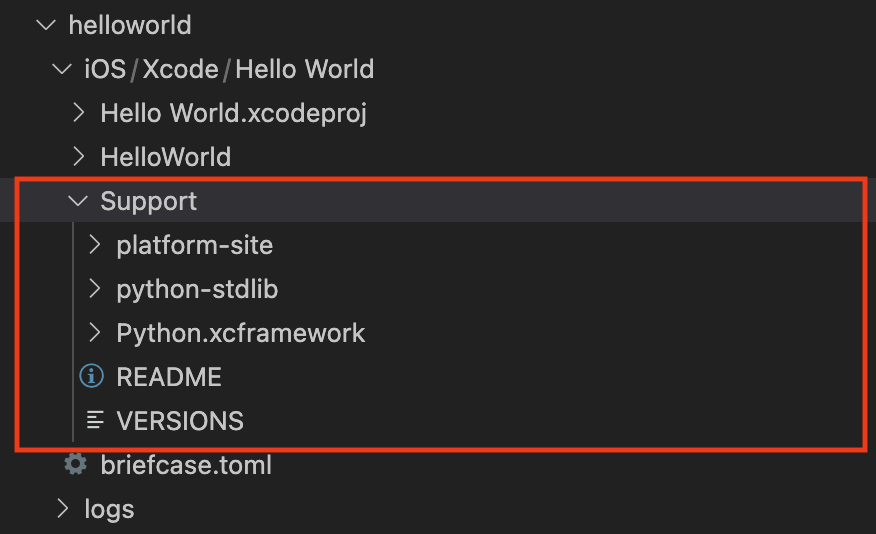
Task: Open the briefcase.toml file
Action: click(x=186, y=465)
